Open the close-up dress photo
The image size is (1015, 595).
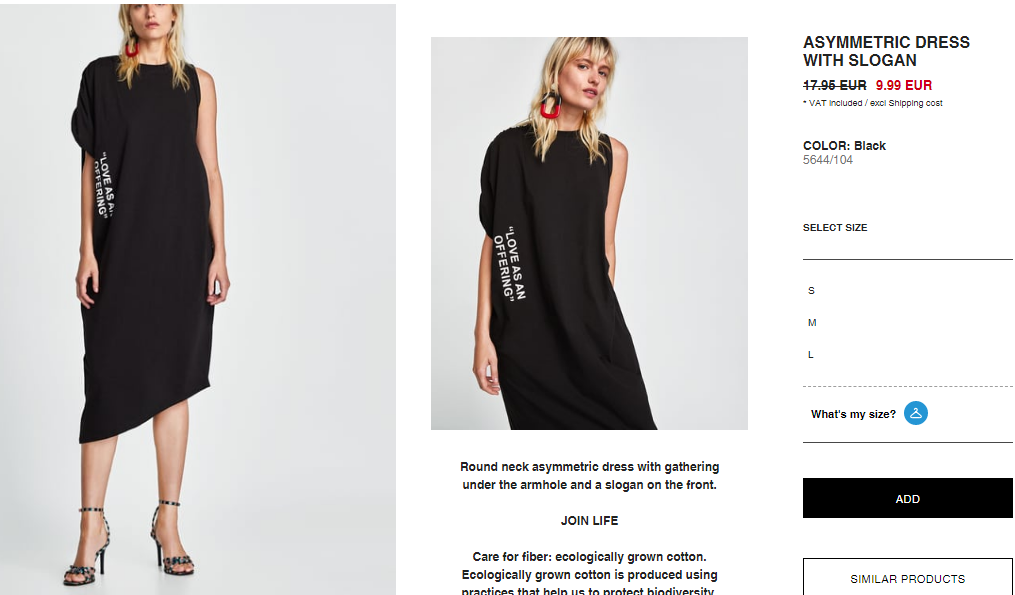(589, 233)
